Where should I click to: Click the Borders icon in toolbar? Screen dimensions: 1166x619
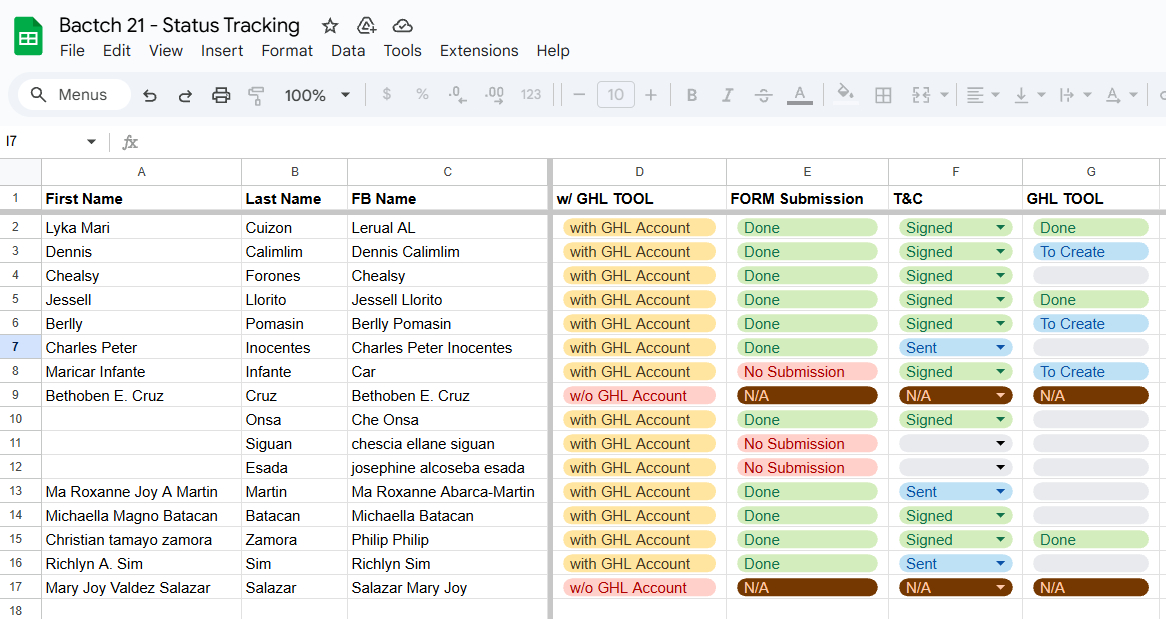883,95
